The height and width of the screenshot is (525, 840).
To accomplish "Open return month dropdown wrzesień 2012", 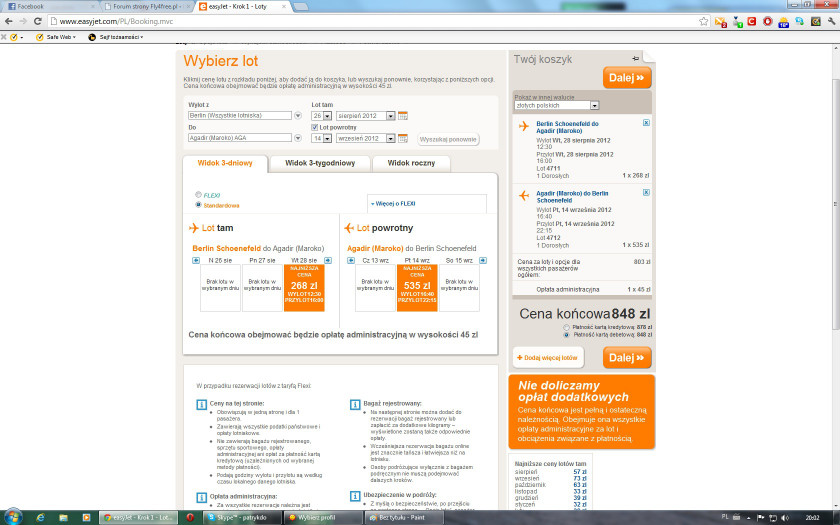I will click(x=365, y=138).
